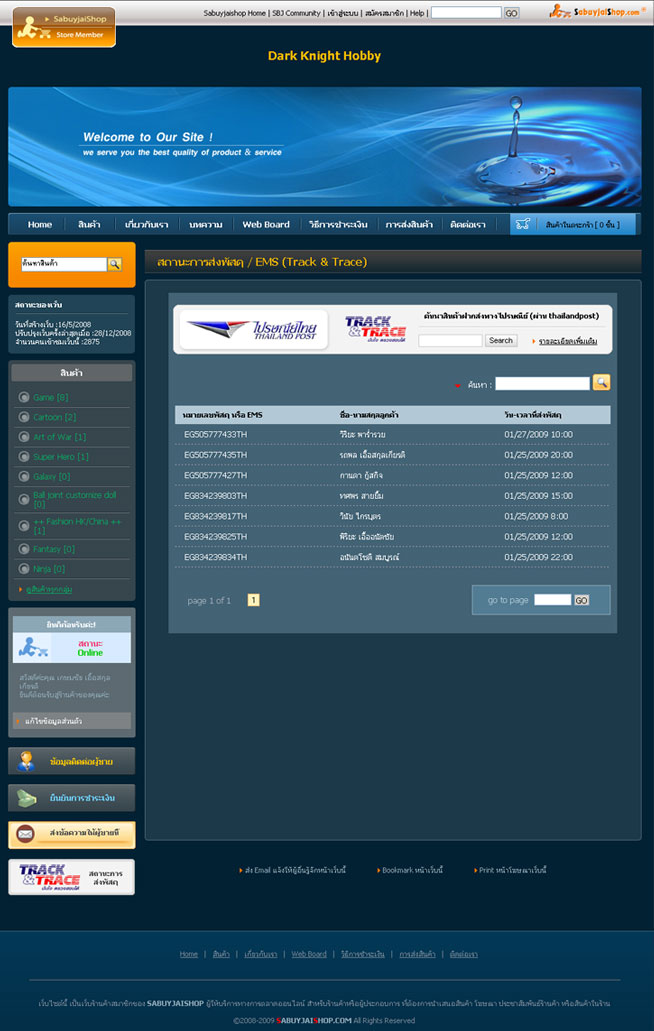Click the seller contact info person icon

tap(25, 761)
